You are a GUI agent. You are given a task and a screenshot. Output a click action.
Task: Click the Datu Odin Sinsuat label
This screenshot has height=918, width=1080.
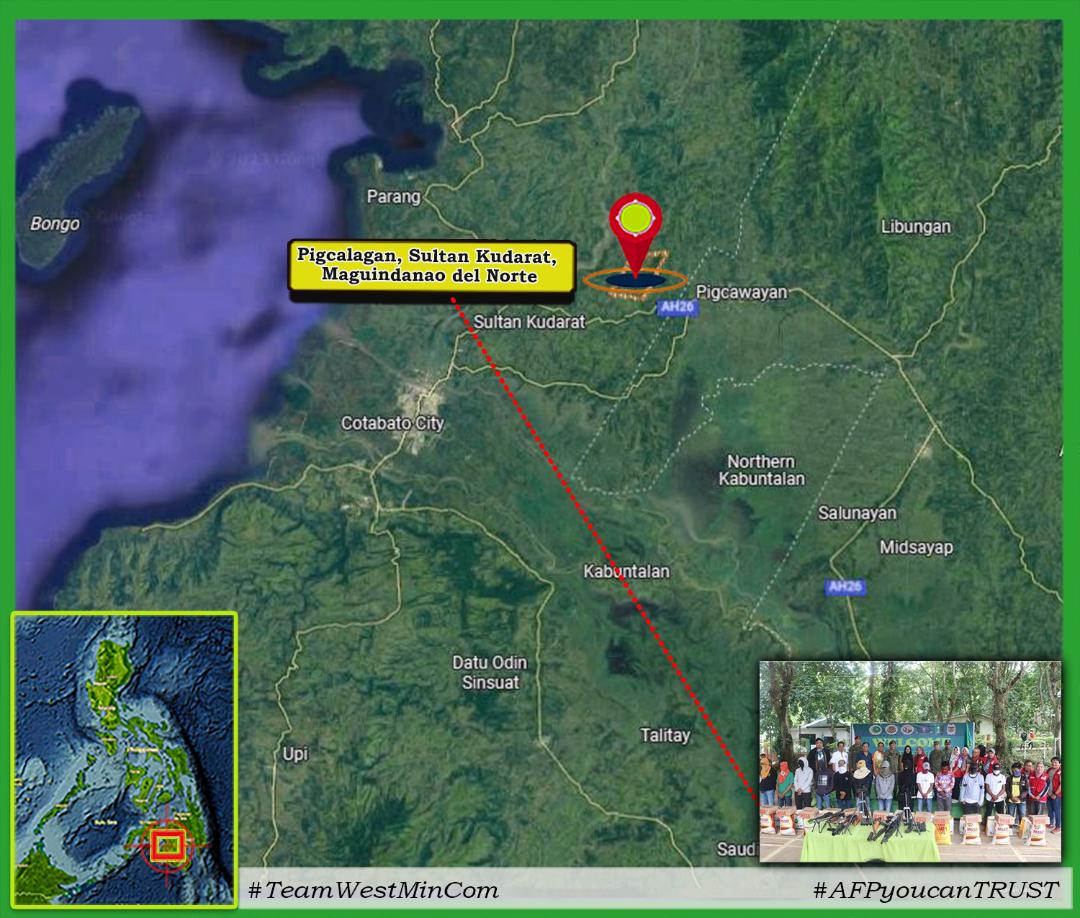[x=489, y=673]
